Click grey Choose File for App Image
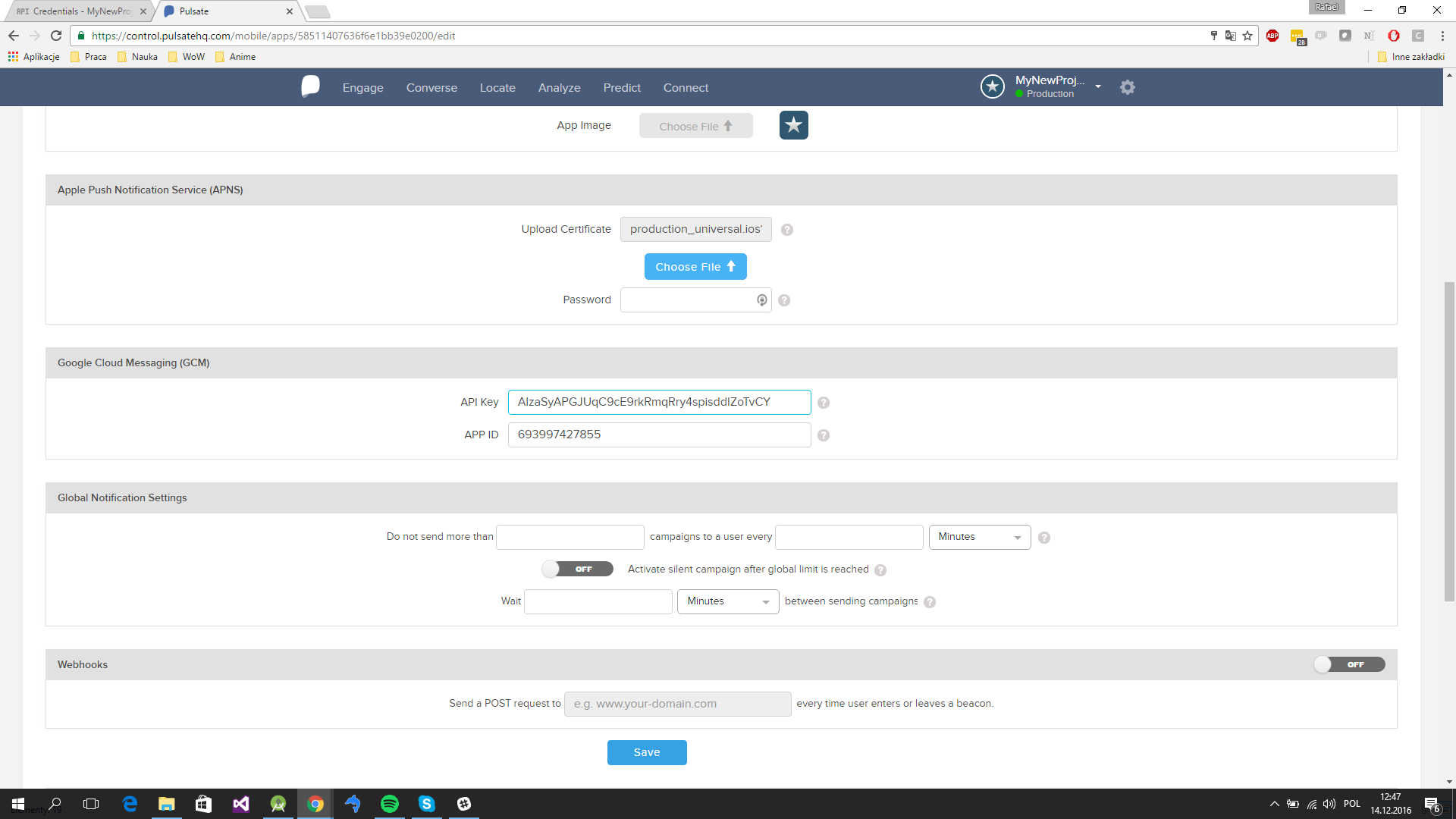Viewport: 1456px width, 819px height. coord(695,126)
